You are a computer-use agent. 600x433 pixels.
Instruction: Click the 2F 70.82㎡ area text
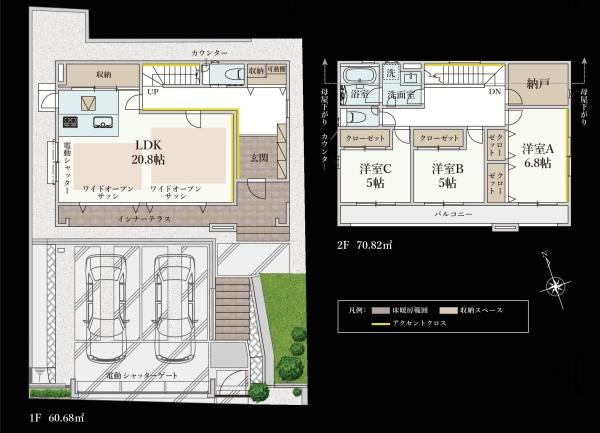point(365,245)
